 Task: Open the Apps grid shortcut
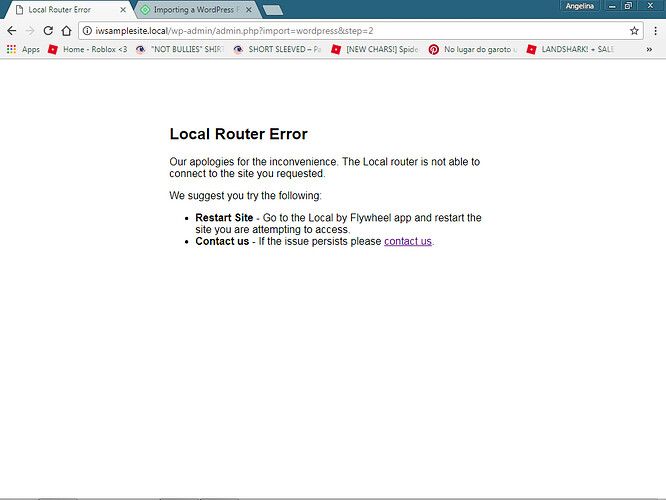click(23, 49)
